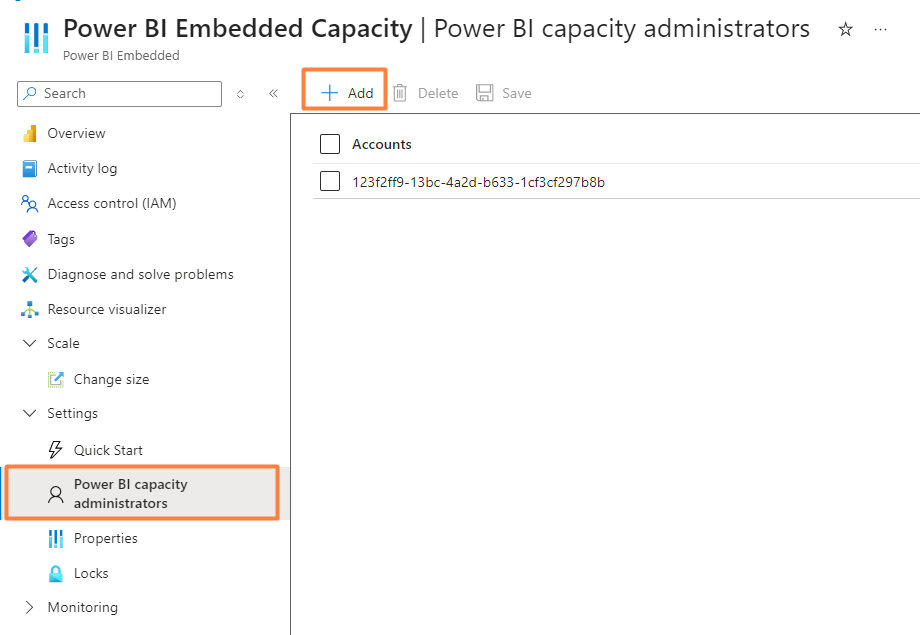
Task: Favorite this page with the star icon
Action: [845, 30]
